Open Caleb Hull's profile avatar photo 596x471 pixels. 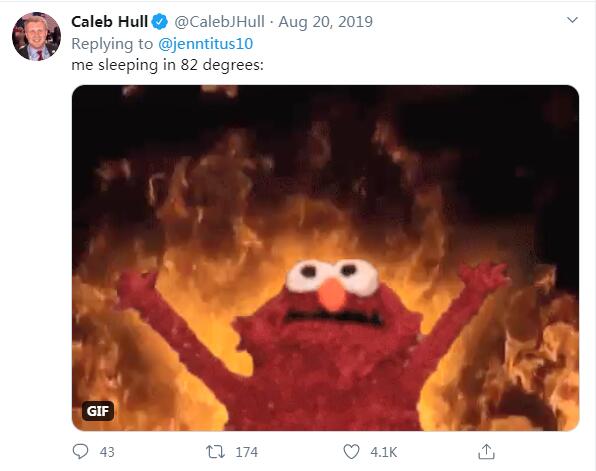pos(36,36)
